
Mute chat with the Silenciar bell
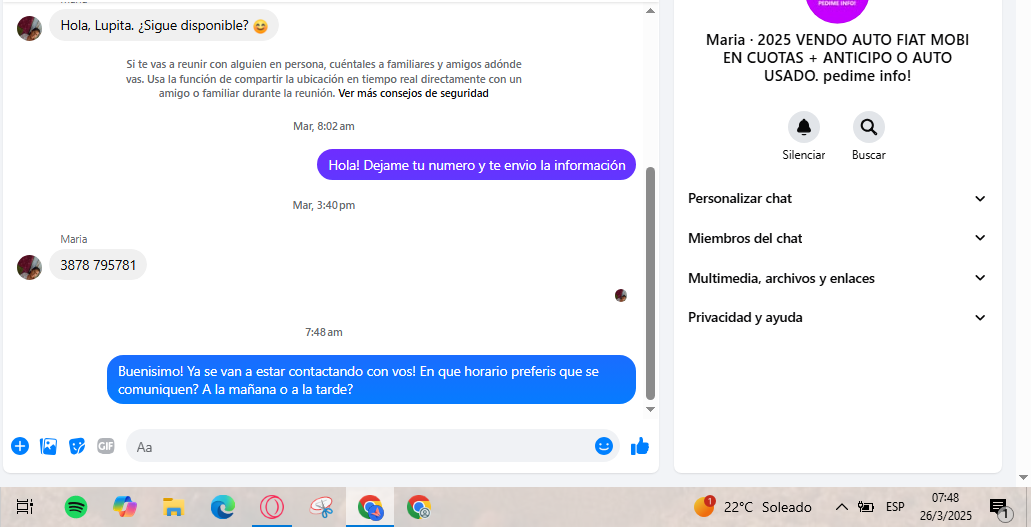tap(803, 127)
